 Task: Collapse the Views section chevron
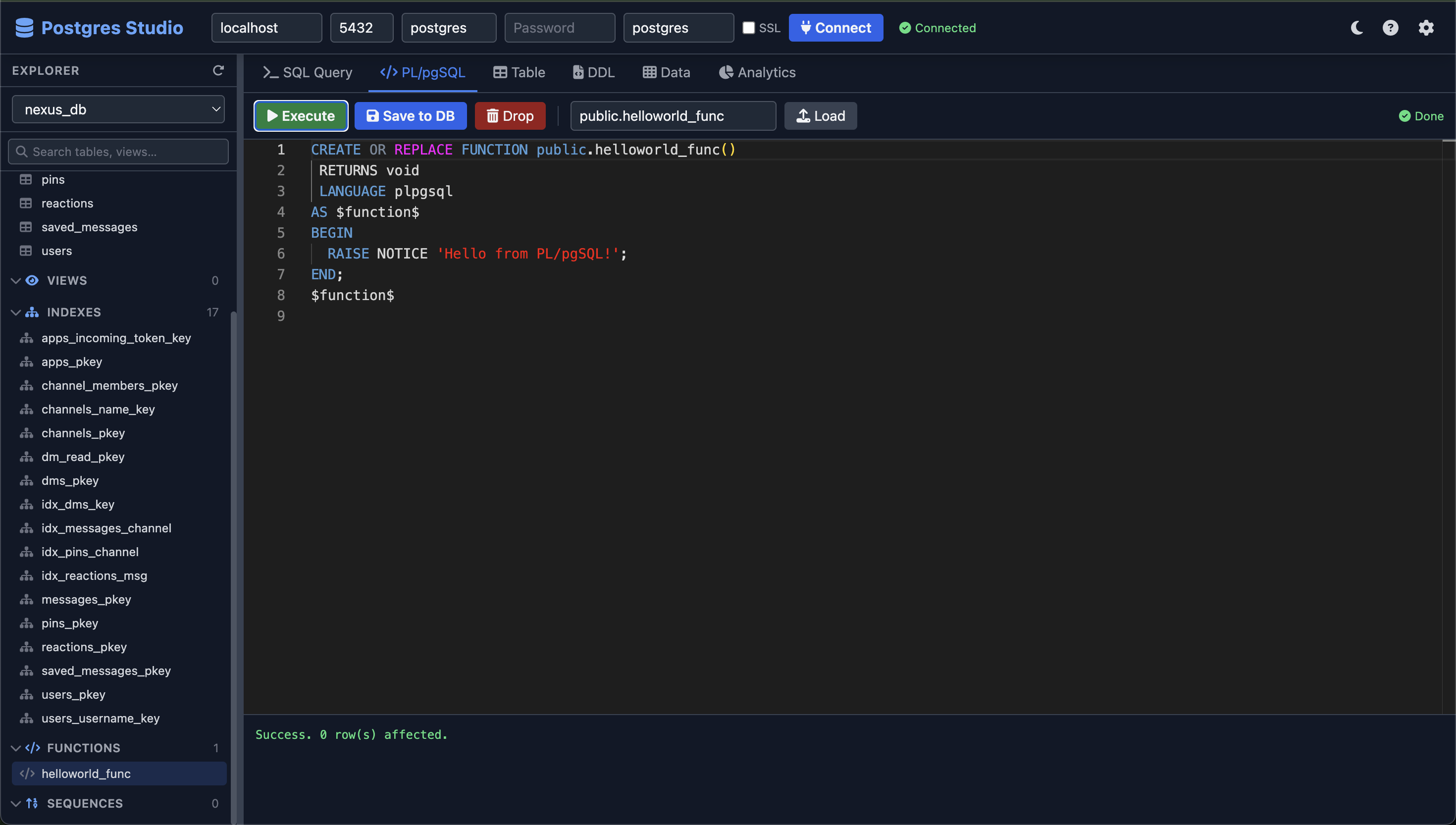[16, 280]
